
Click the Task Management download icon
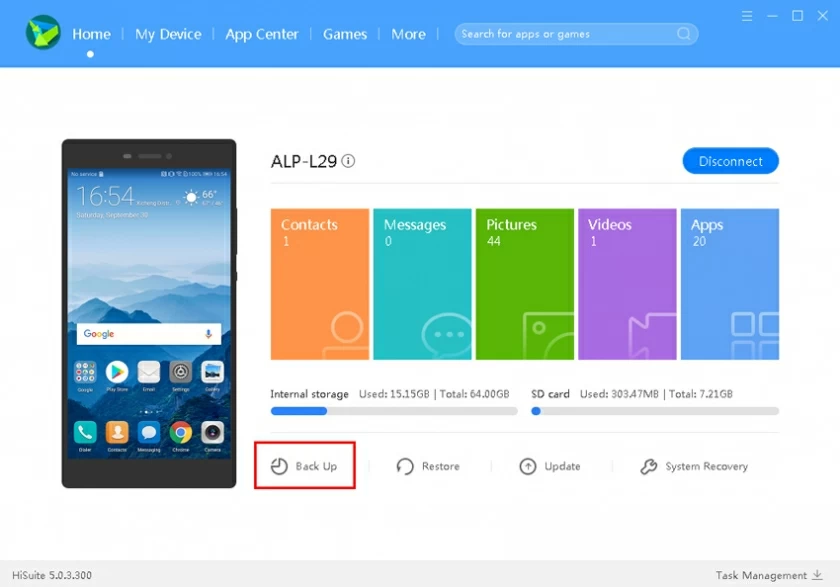coord(818,575)
